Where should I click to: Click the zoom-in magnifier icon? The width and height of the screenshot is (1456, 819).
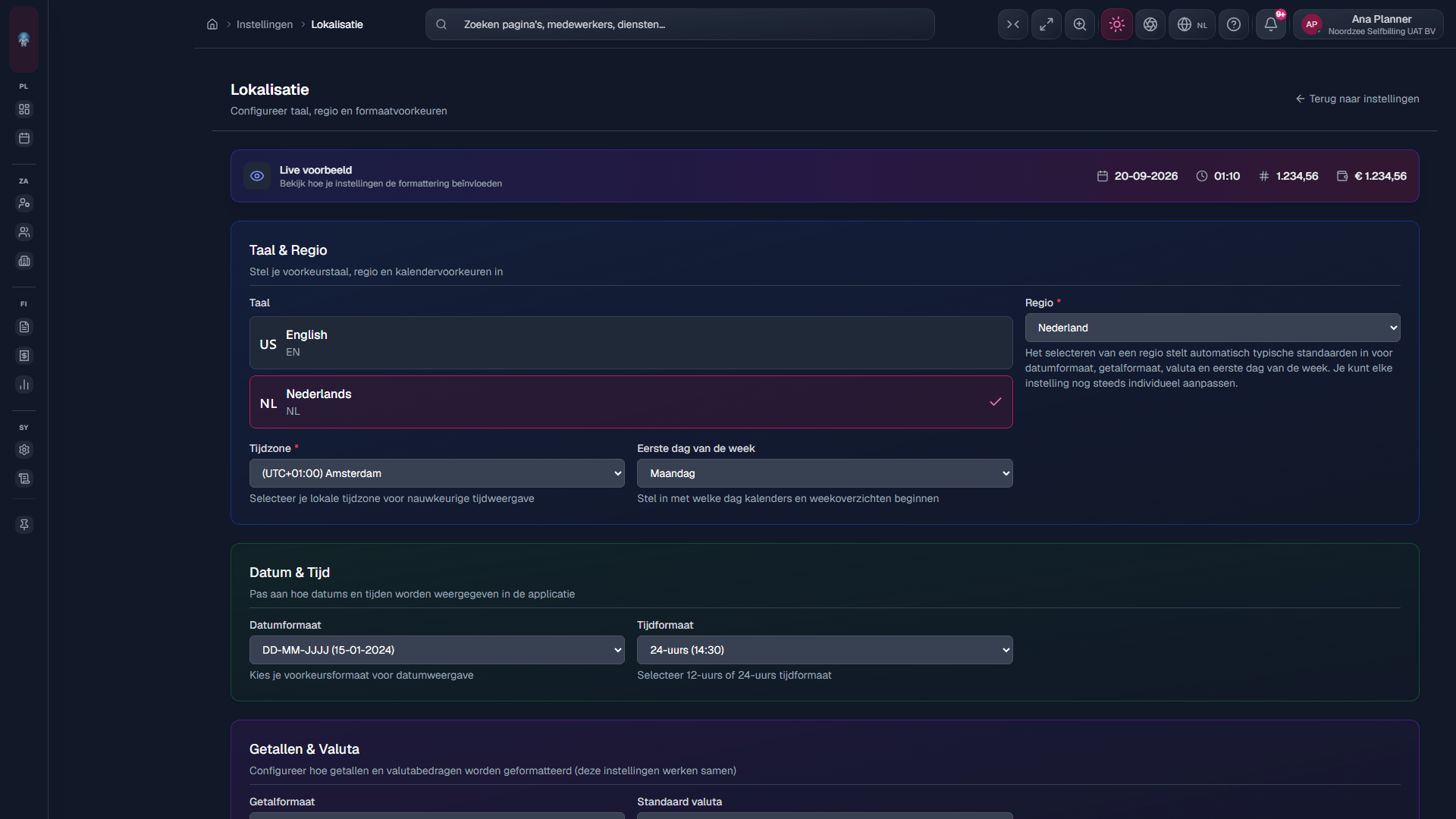(x=1080, y=24)
